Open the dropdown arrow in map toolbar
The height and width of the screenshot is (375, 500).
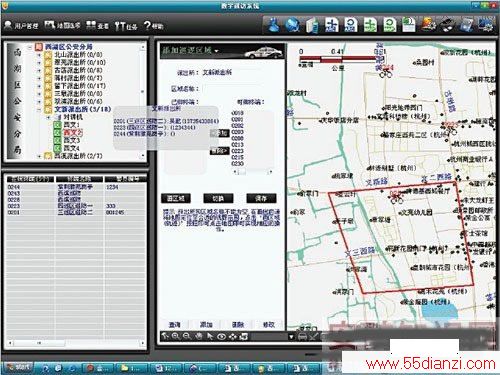coord(291,337)
